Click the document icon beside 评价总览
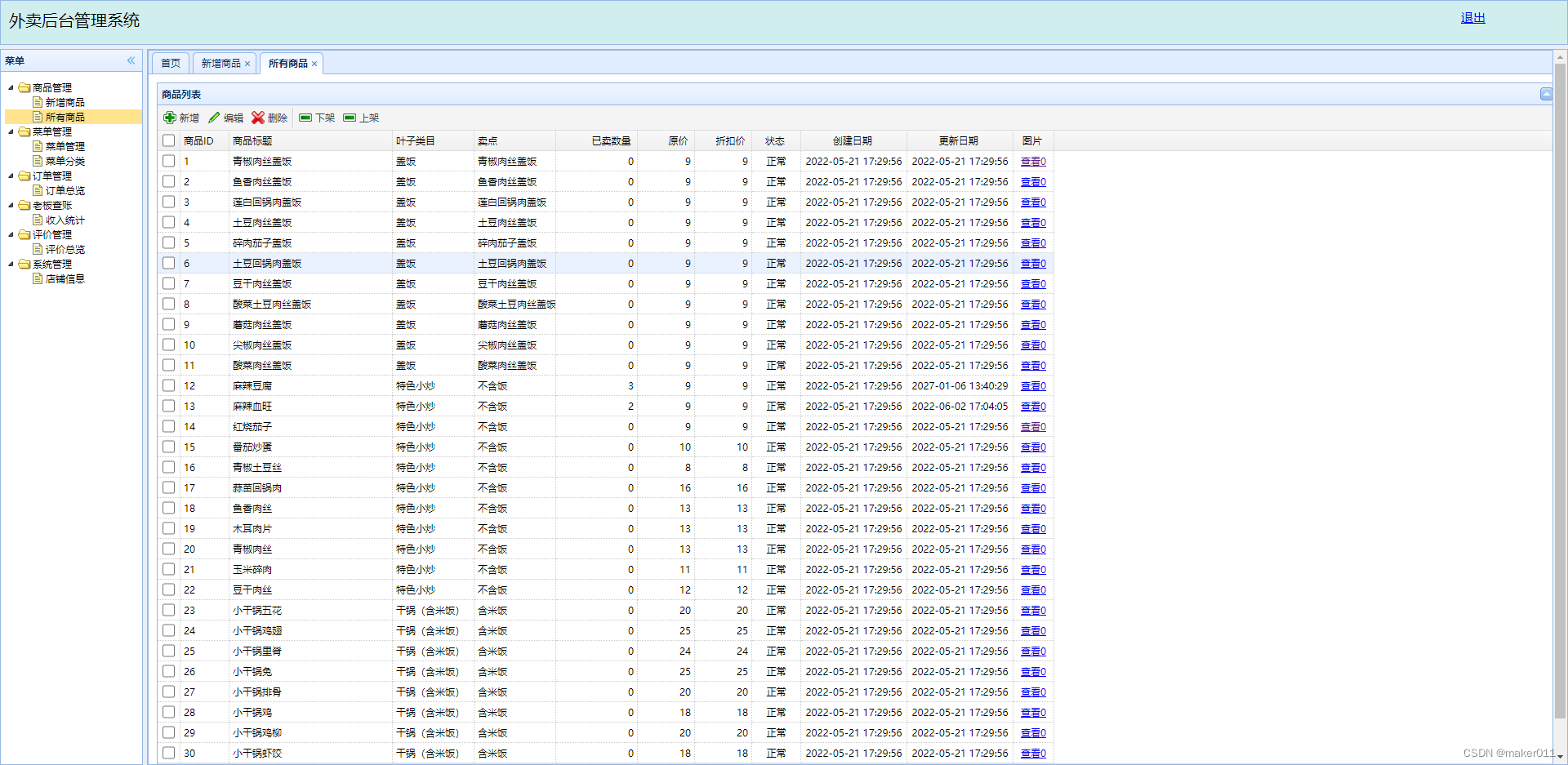 pyautogui.click(x=38, y=249)
